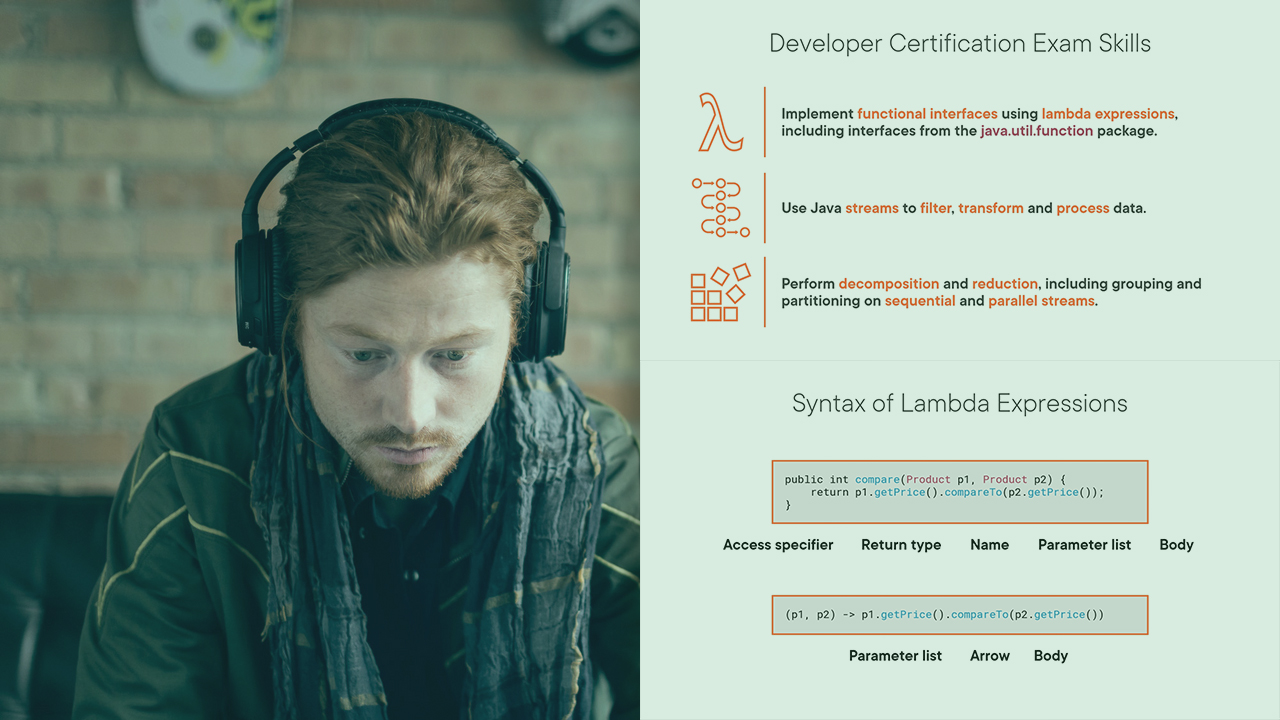Viewport: 1280px width, 720px height.
Task: Click the highlighted "reduction" text
Action: 1004,283
